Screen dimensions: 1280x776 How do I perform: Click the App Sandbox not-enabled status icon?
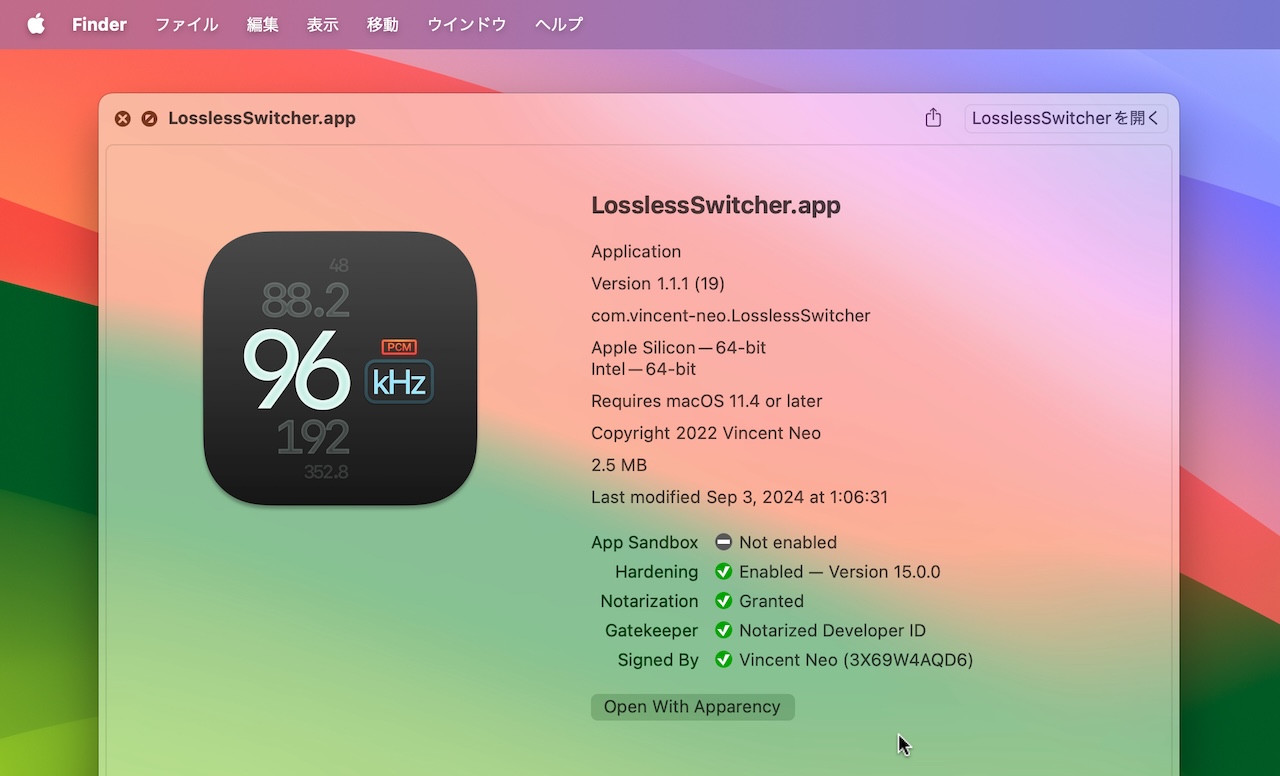(x=723, y=542)
